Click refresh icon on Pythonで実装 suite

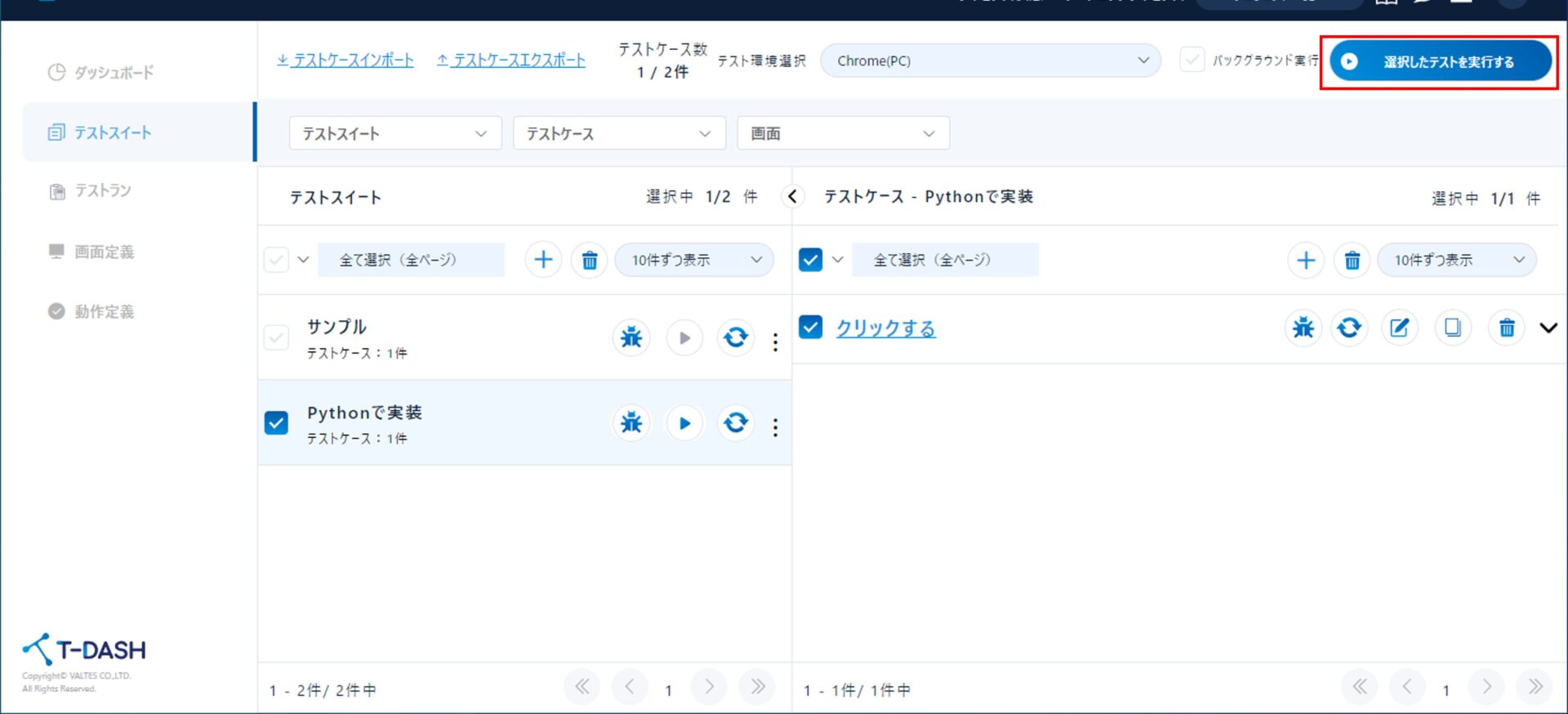point(735,423)
